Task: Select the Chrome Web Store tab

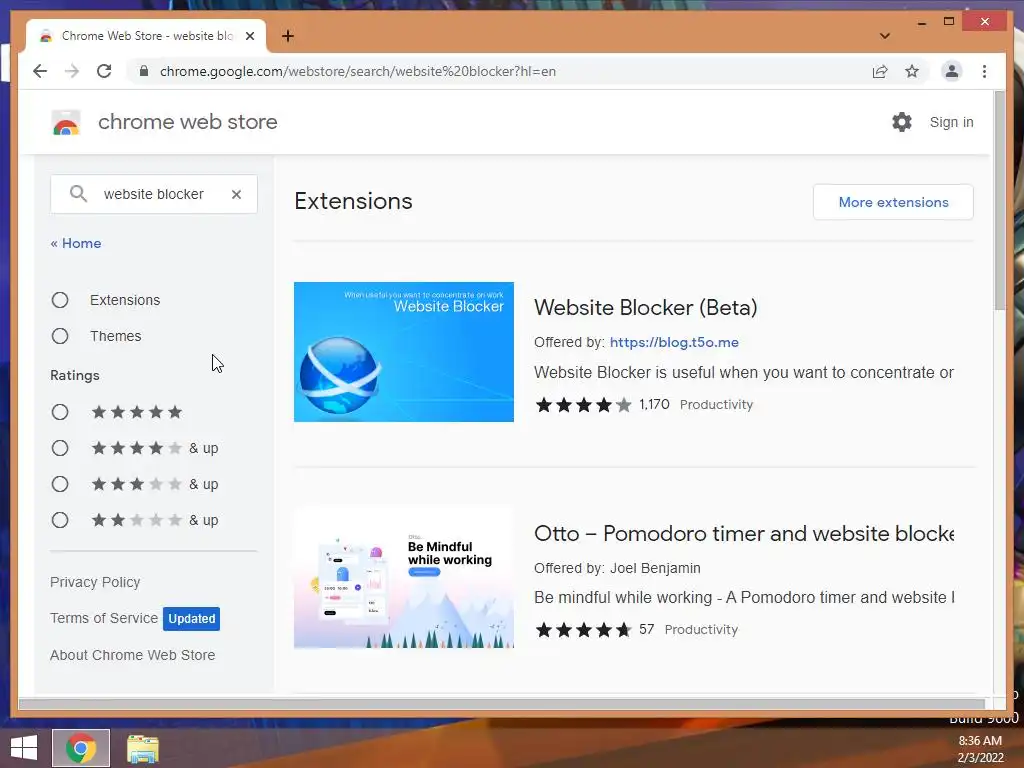Action: (146, 36)
